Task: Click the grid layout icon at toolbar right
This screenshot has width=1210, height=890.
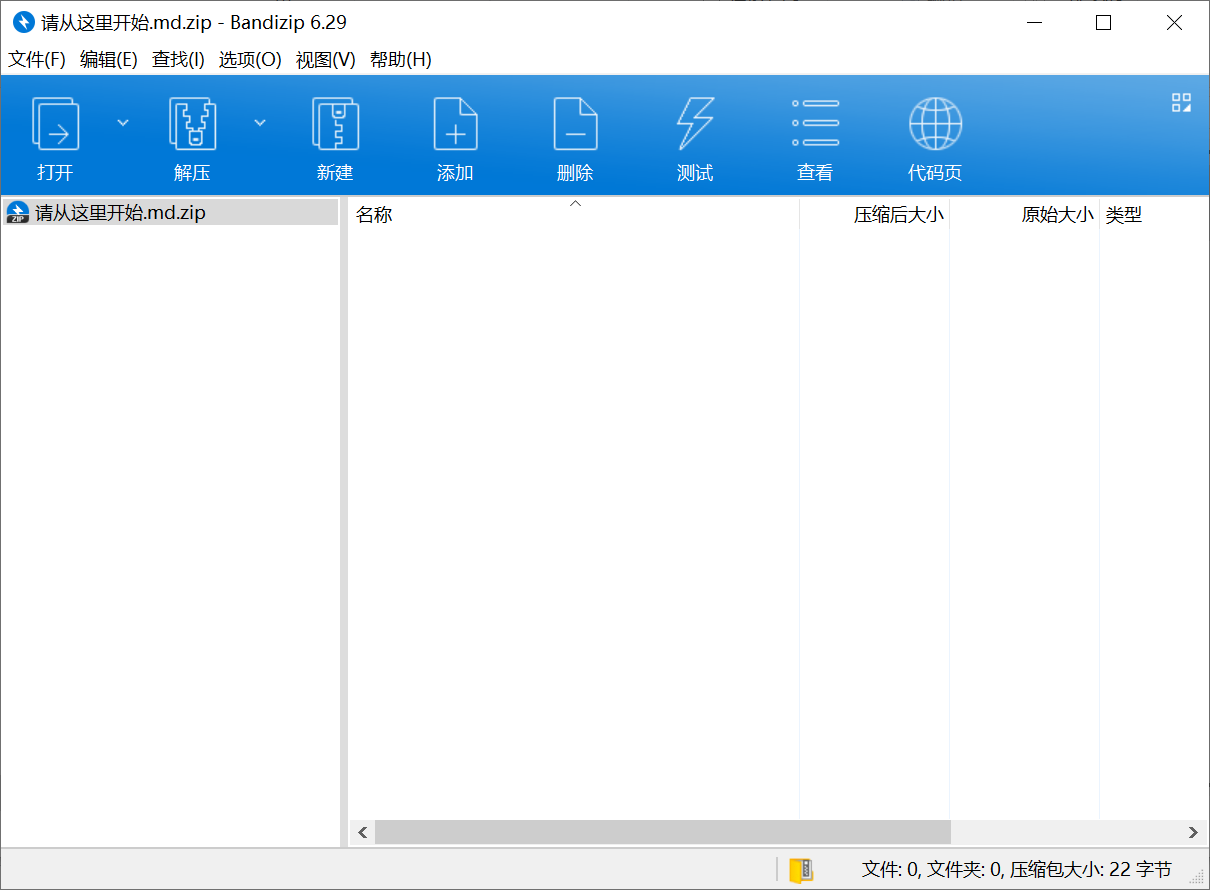Action: 1181,102
